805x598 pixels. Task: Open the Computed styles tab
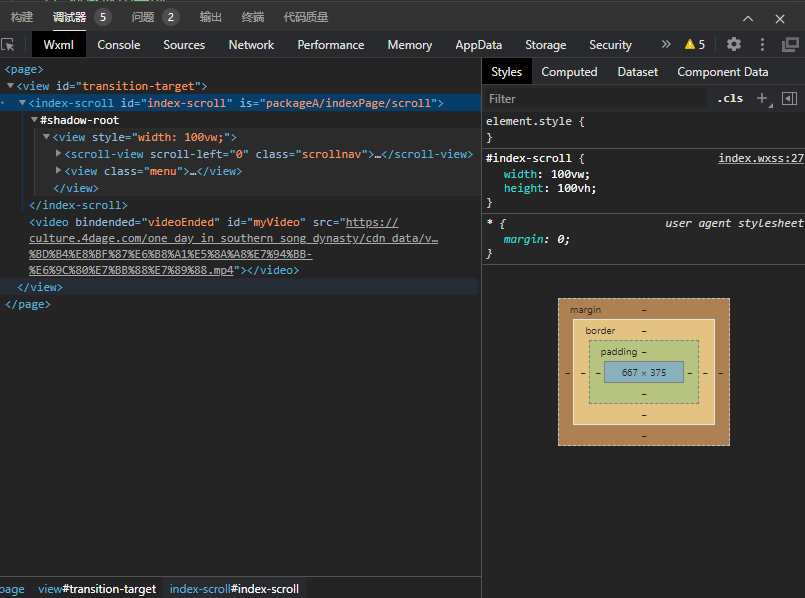click(x=569, y=72)
